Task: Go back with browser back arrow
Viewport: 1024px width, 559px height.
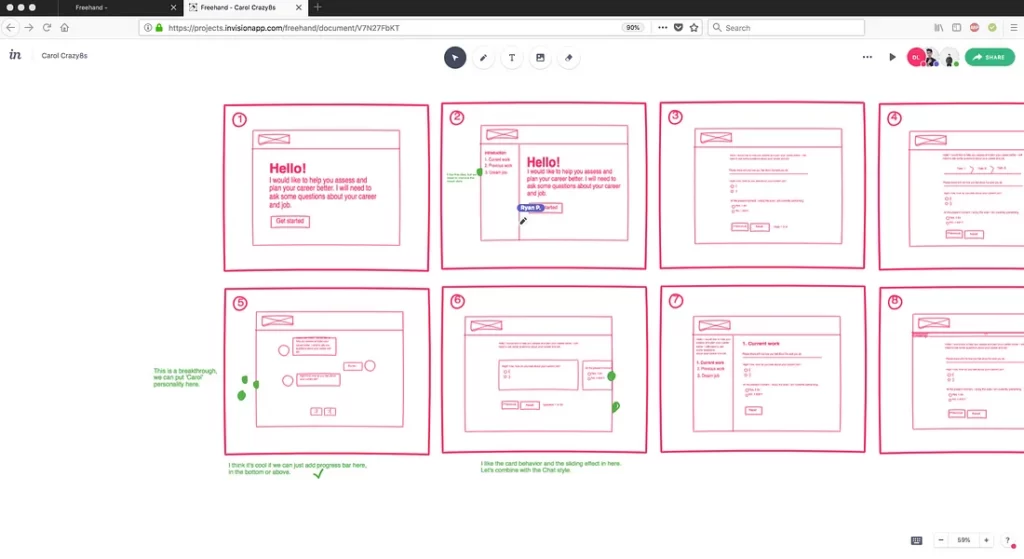Action: click(10, 27)
